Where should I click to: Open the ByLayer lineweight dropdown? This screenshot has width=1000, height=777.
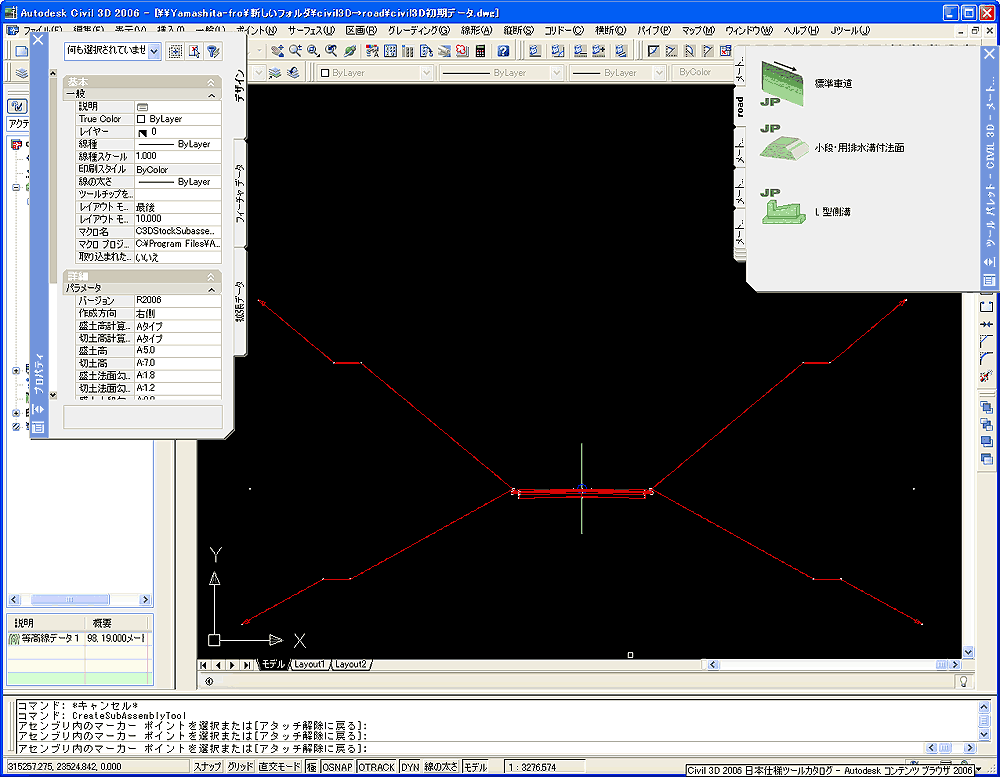click(x=659, y=73)
